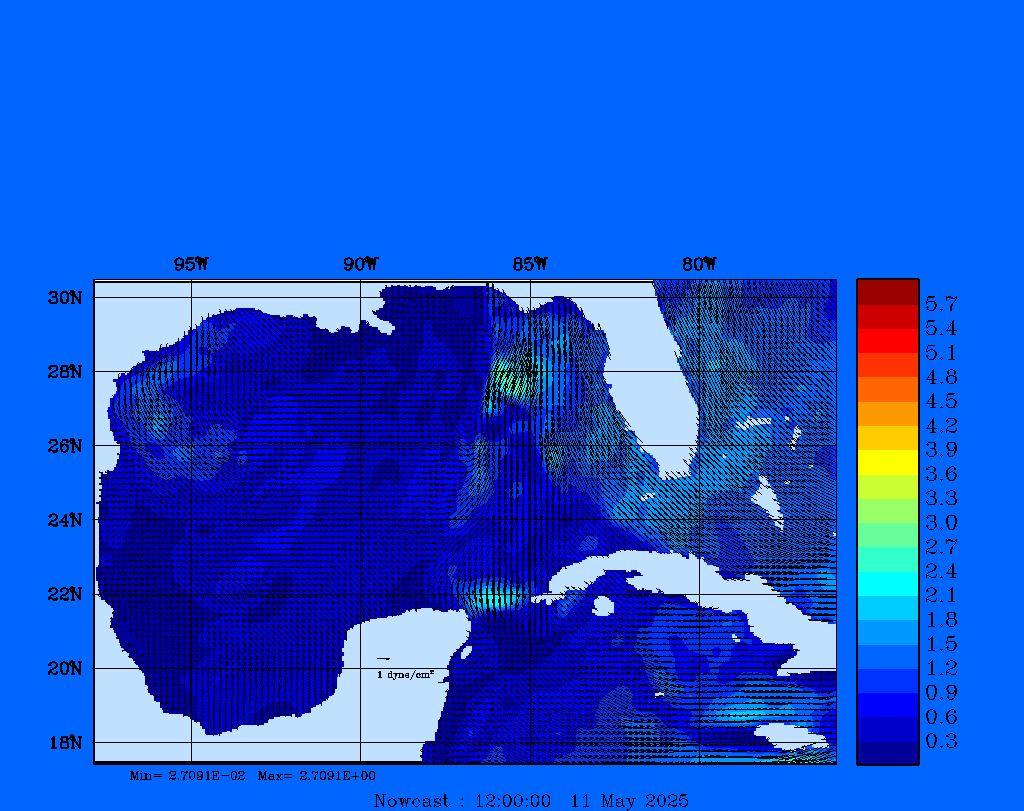Click the cyan high-stress patch near Yucatan Channel
The width and height of the screenshot is (1024, 811).
[494, 598]
